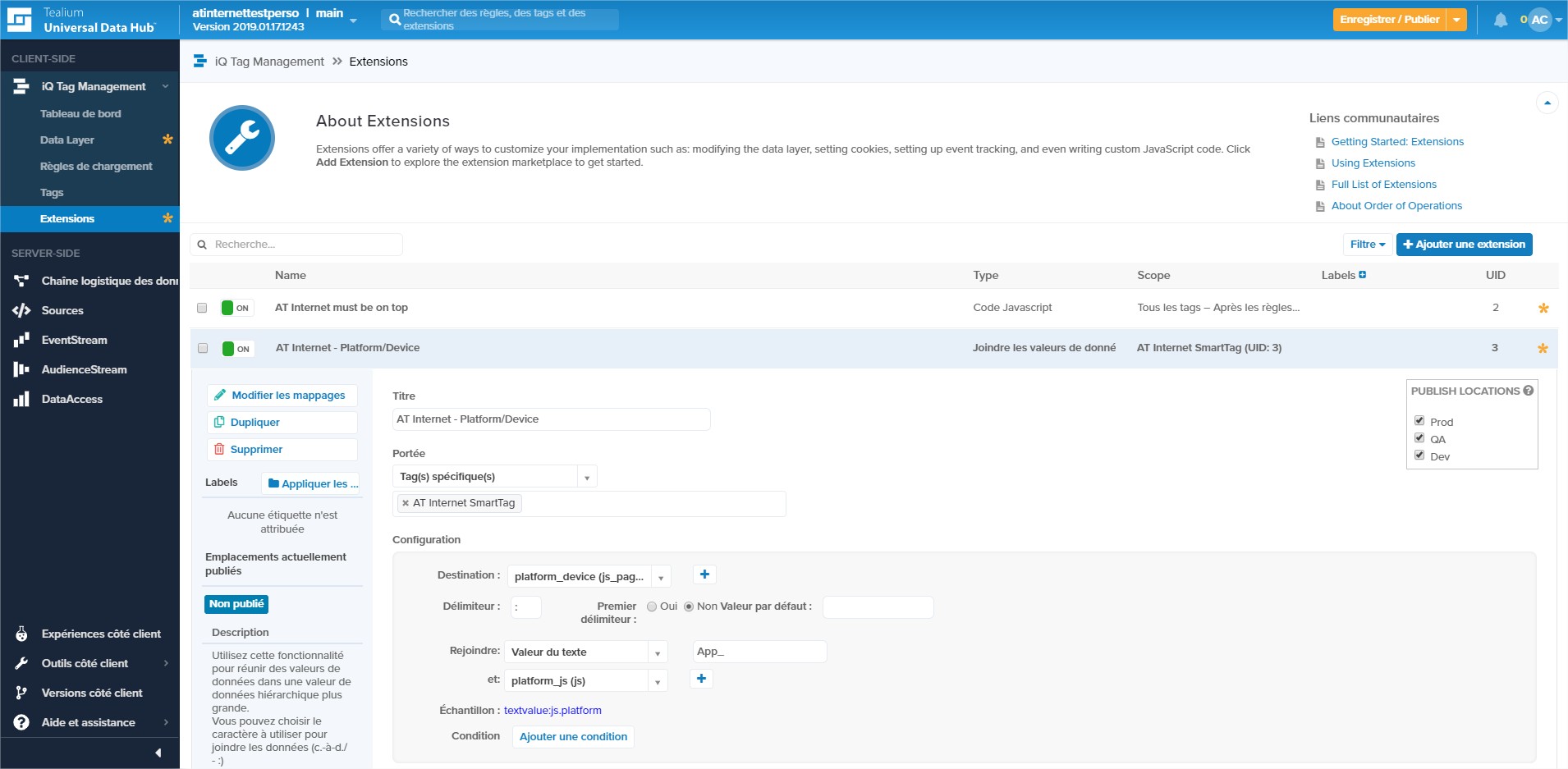
Task: Open Data Layer in the sidebar
Action: point(67,140)
